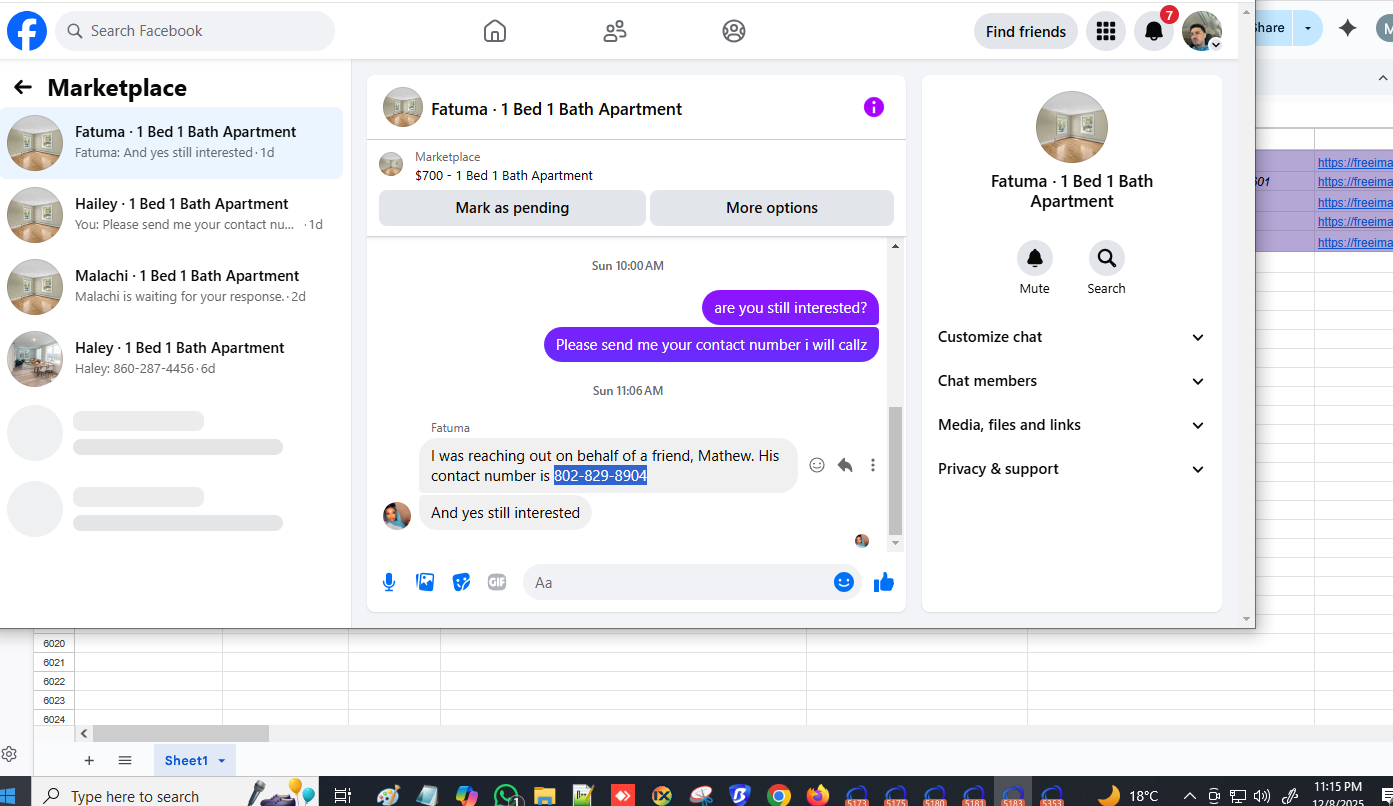Send a thumbs up like
This screenshot has height=806, width=1393.
[x=884, y=582]
